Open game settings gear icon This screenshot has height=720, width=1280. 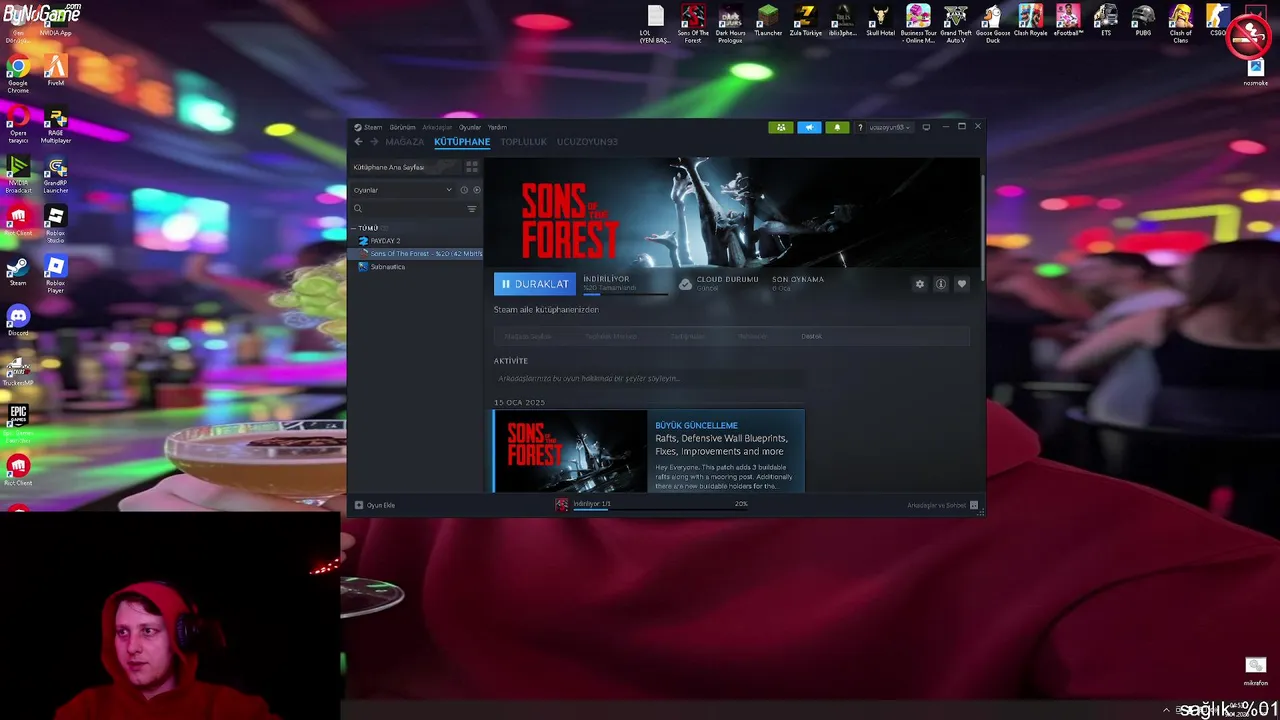click(920, 284)
